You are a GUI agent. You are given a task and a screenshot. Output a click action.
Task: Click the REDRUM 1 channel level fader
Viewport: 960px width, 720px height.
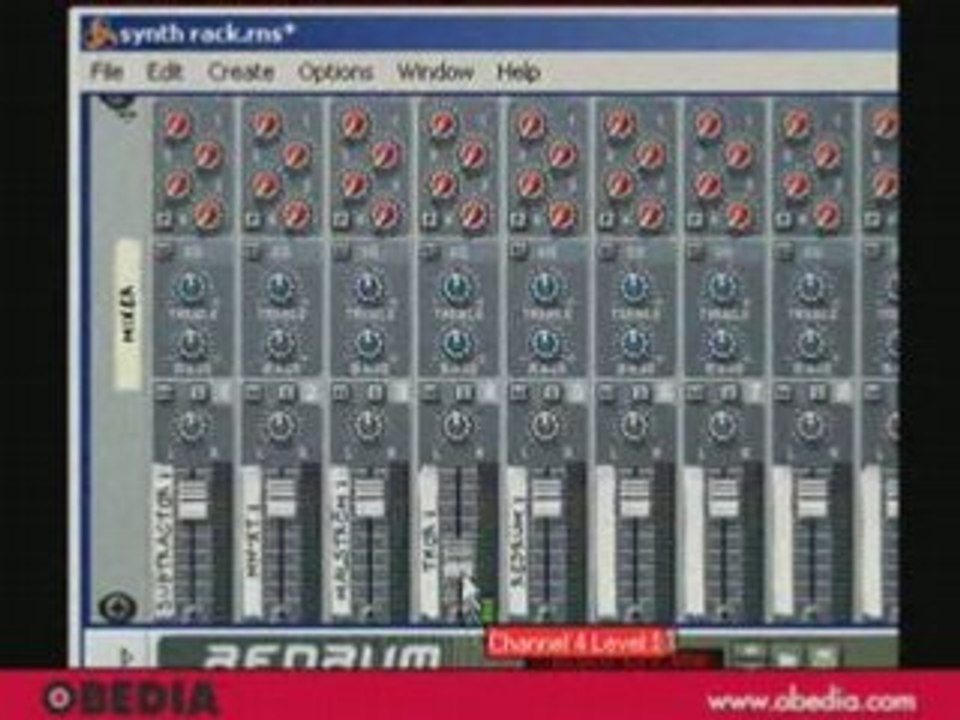pos(545,498)
